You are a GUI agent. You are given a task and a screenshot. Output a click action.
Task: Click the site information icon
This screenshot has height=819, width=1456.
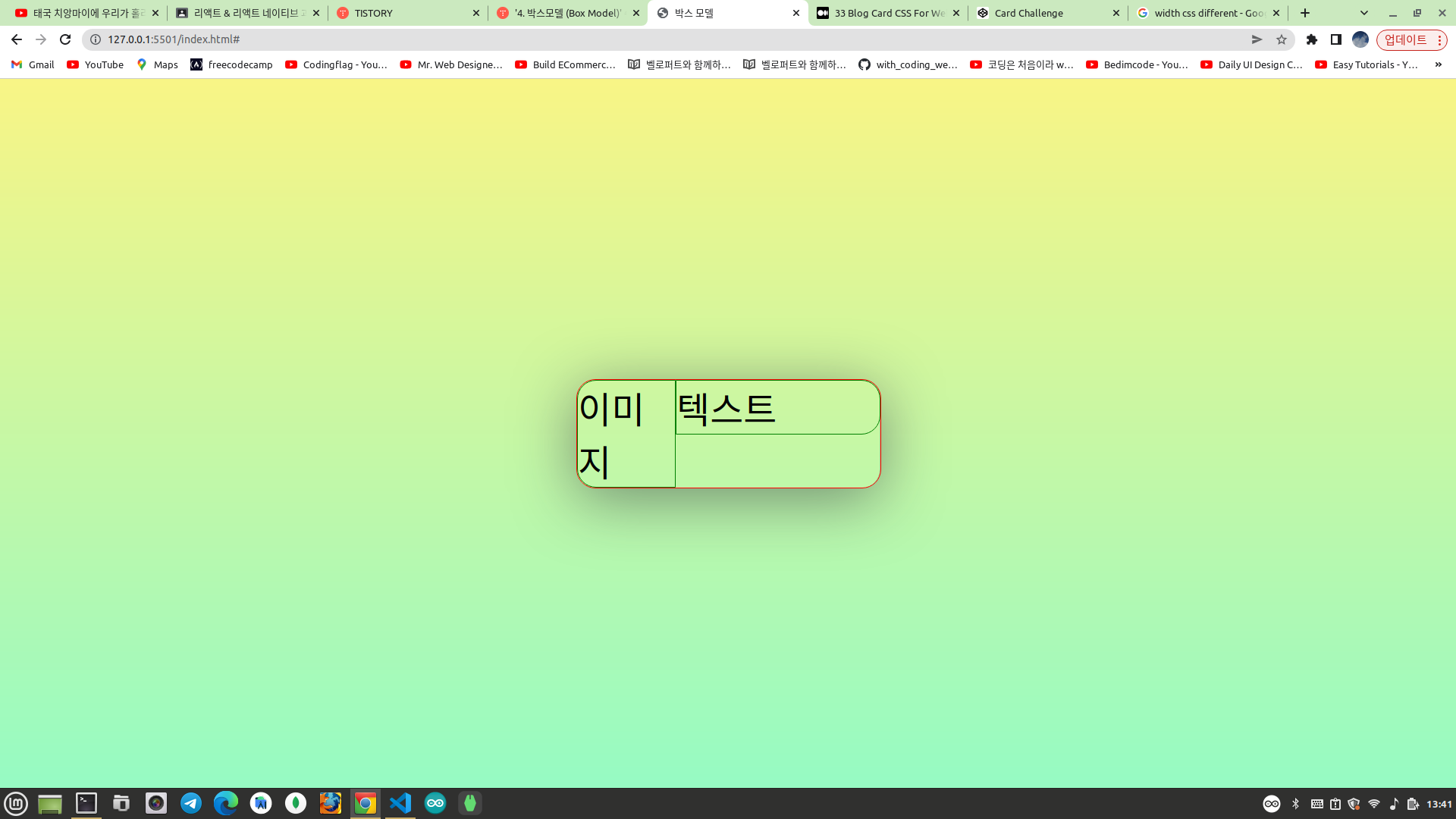point(96,39)
